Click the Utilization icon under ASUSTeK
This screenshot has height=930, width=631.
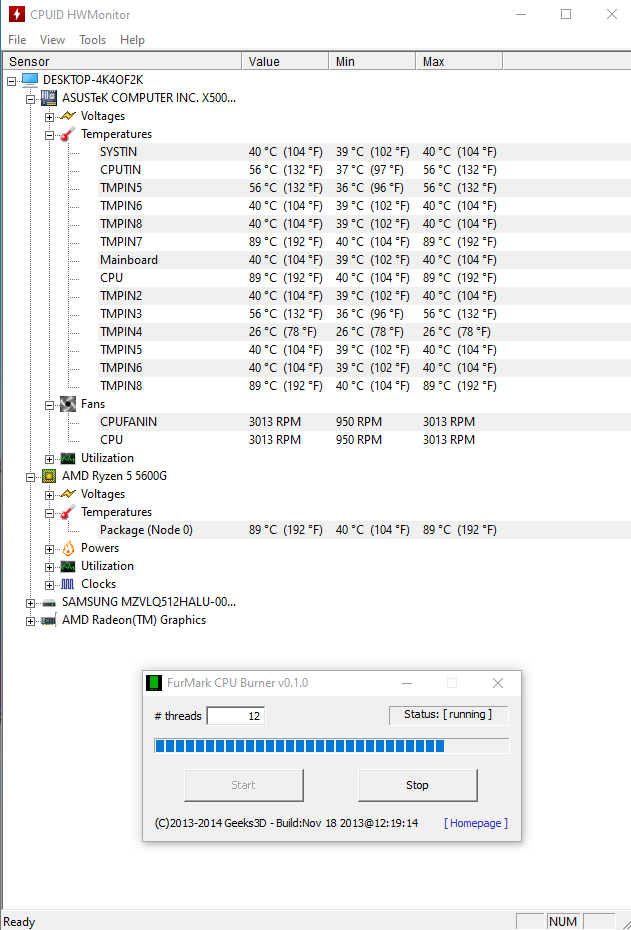pos(68,458)
